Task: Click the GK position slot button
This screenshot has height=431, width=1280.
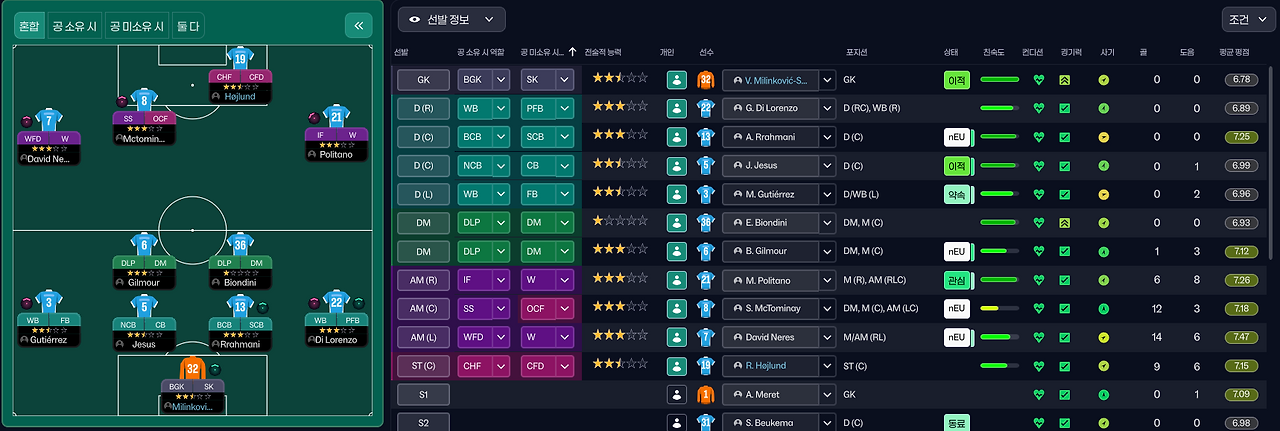Action: [x=422, y=79]
